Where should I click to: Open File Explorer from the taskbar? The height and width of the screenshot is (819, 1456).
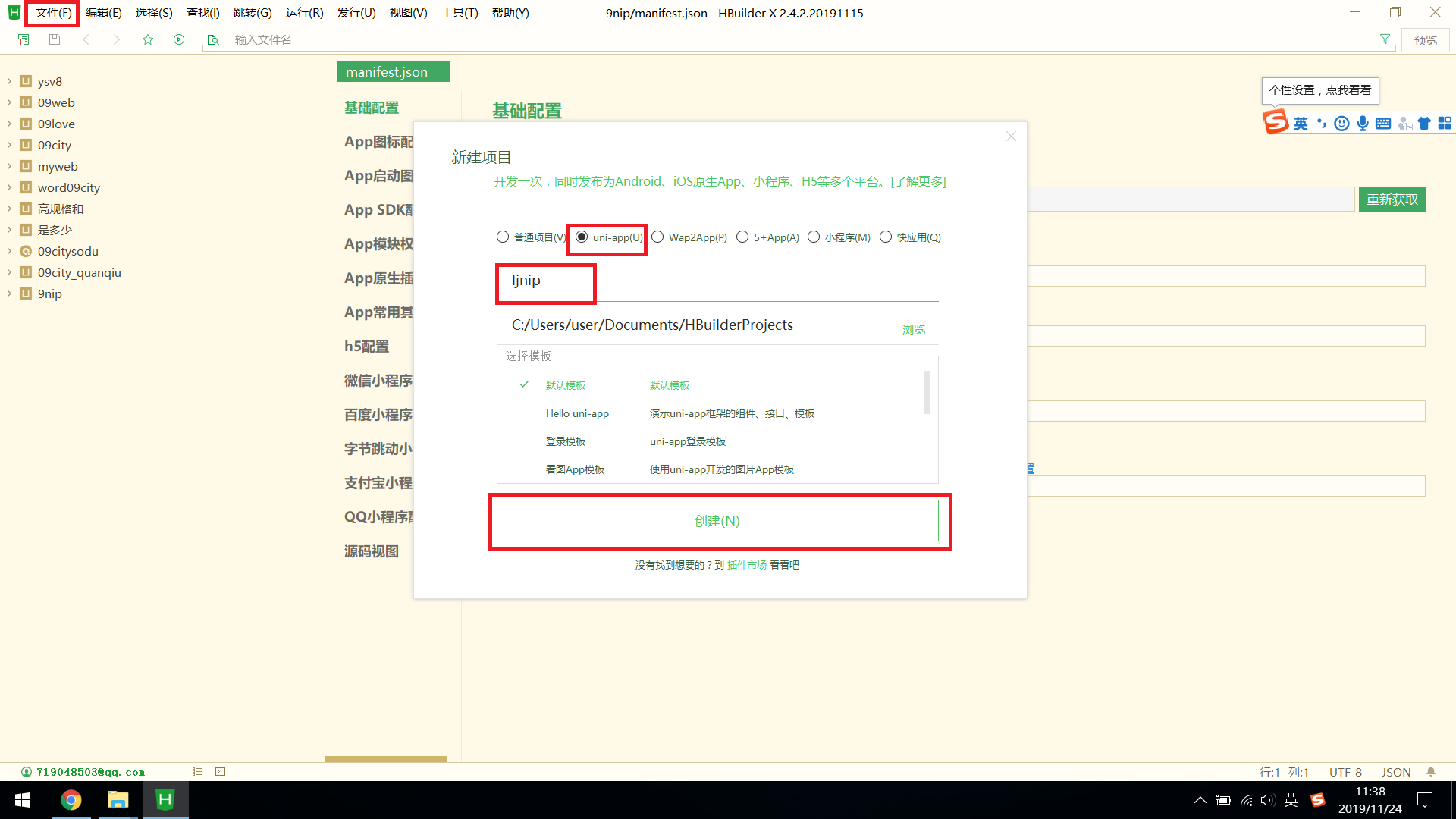tap(118, 800)
